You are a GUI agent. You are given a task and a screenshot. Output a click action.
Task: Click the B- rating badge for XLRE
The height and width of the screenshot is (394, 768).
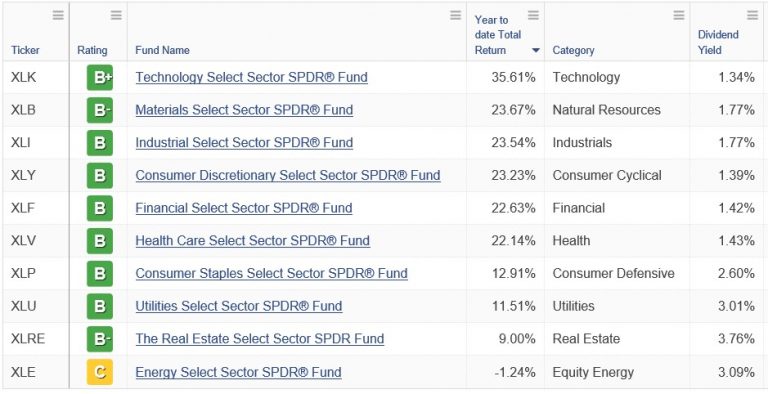pyautogui.click(x=100, y=339)
